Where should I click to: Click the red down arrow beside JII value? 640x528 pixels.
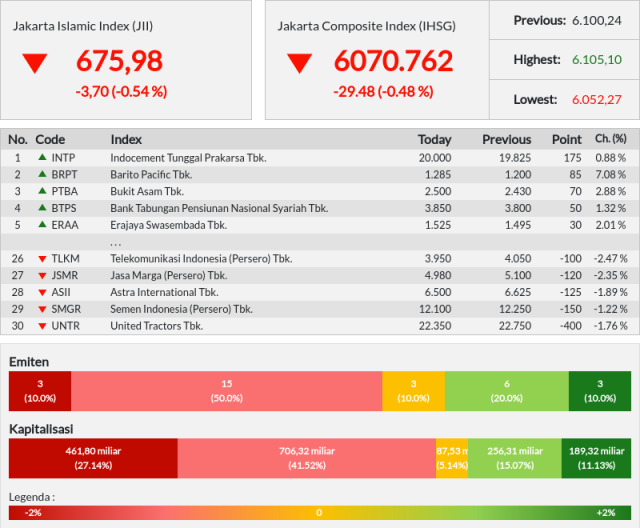pos(35,63)
